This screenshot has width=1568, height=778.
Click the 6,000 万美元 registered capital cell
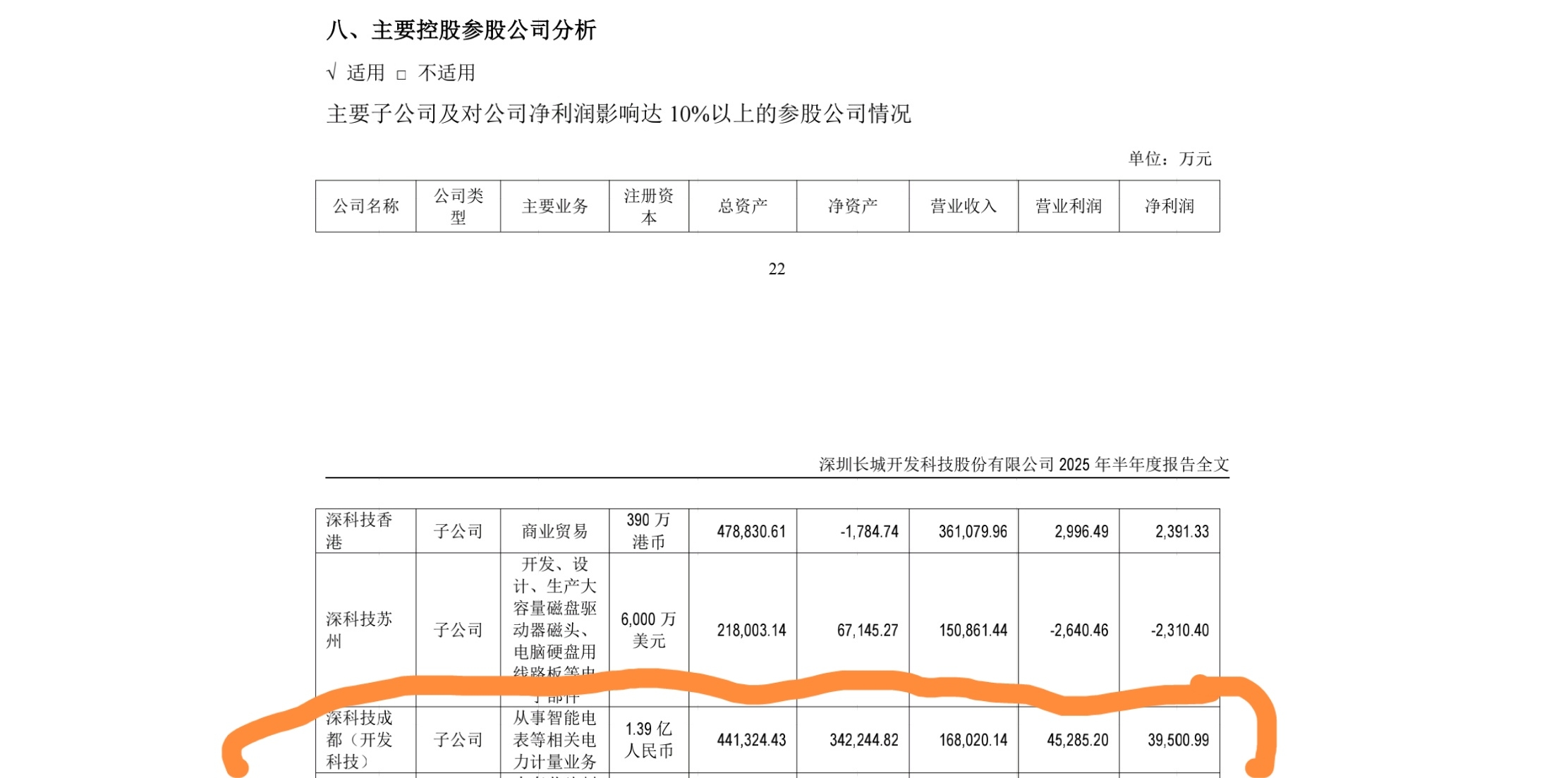coord(649,630)
